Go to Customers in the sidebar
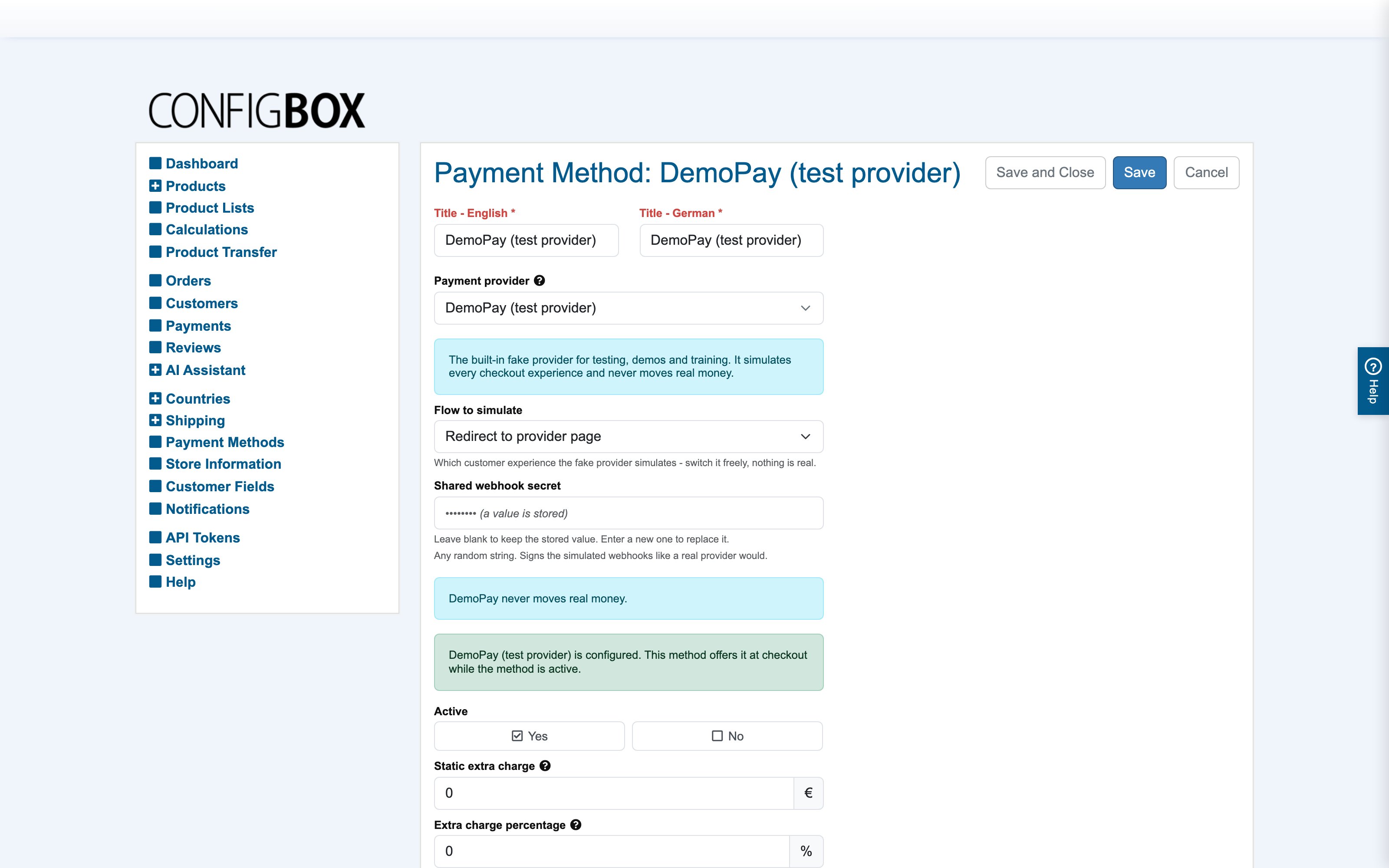 pyautogui.click(x=201, y=303)
